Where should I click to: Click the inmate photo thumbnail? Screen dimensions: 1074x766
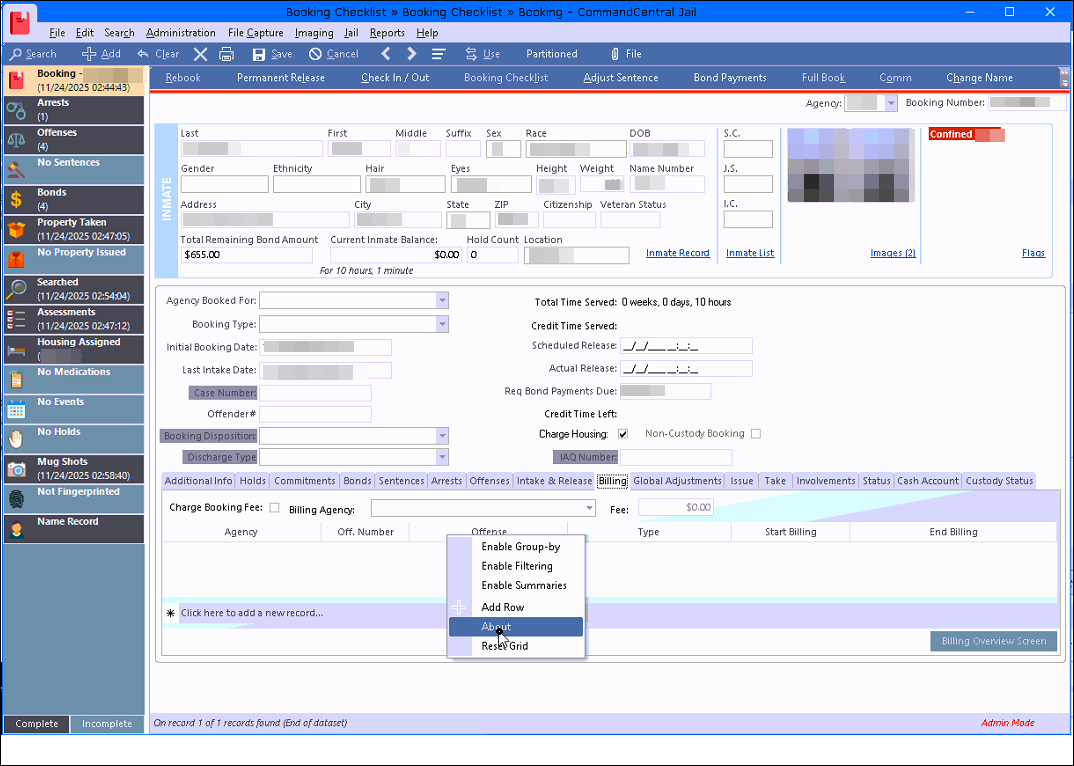pyautogui.click(x=851, y=165)
